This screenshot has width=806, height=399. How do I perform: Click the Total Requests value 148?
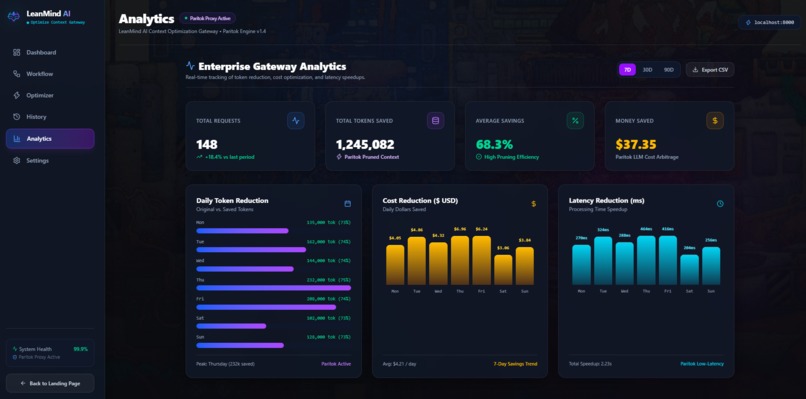click(207, 144)
